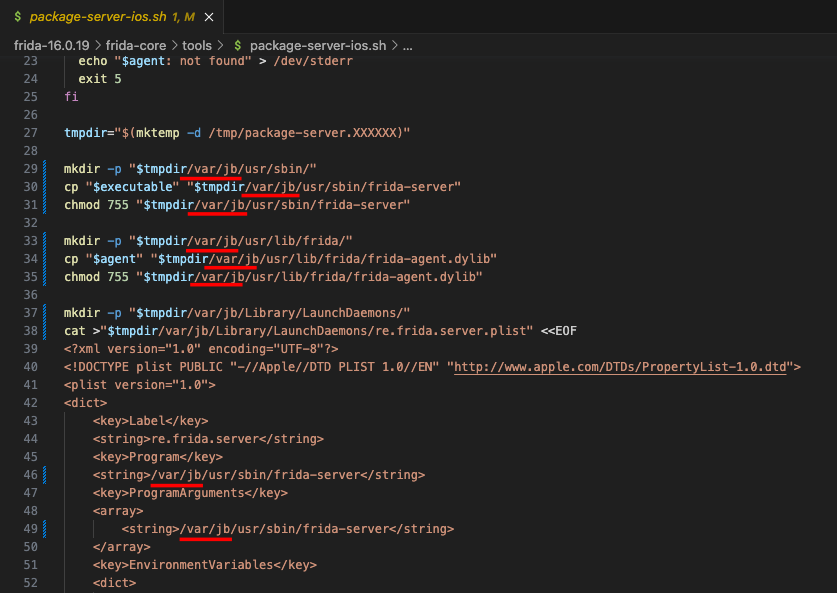Click the '<array>' opening tag

118,511
